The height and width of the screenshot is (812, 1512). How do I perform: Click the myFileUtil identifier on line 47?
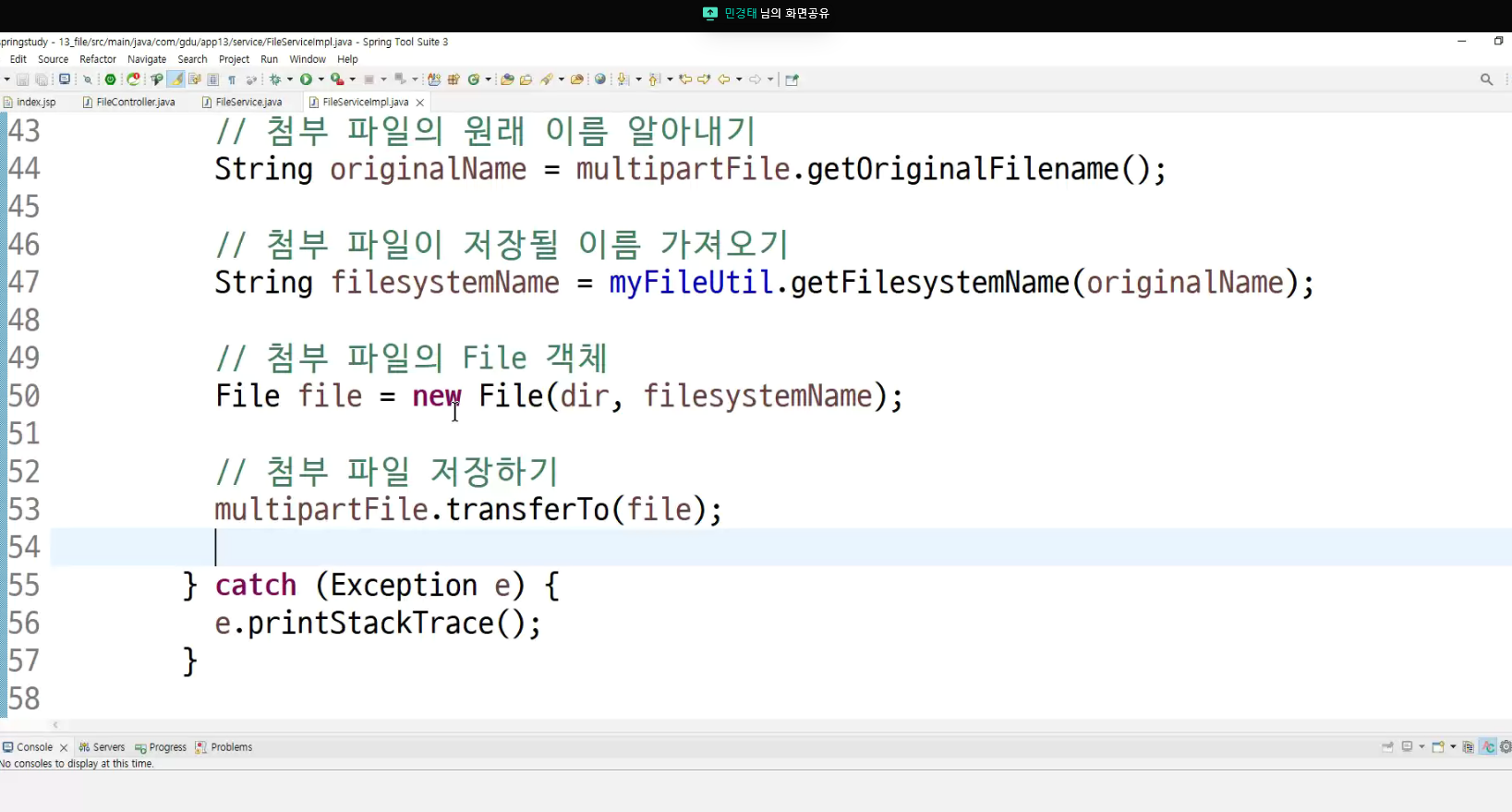[x=690, y=283]
